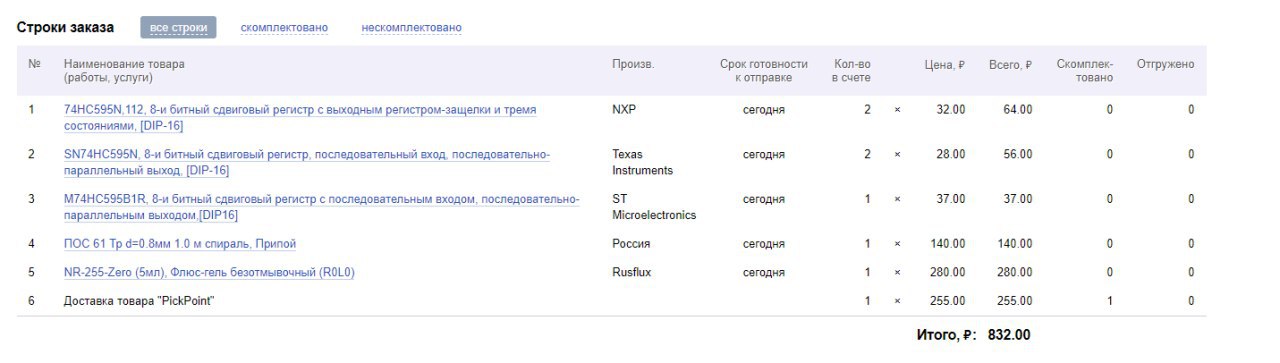The width and height of the screenshot is (1280, 363).
Task: Open the M74HC595B1R product link
Action: pos(322,207)
